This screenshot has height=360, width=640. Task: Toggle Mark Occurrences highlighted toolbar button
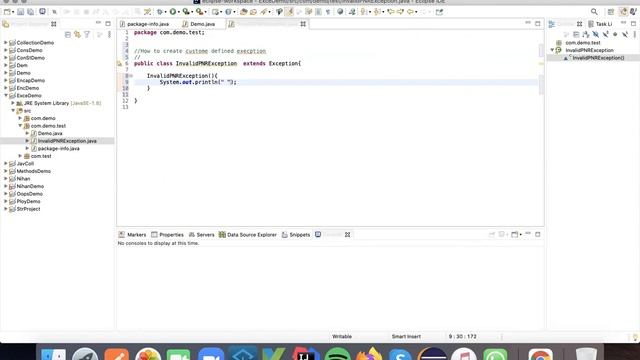coord(290,12)
